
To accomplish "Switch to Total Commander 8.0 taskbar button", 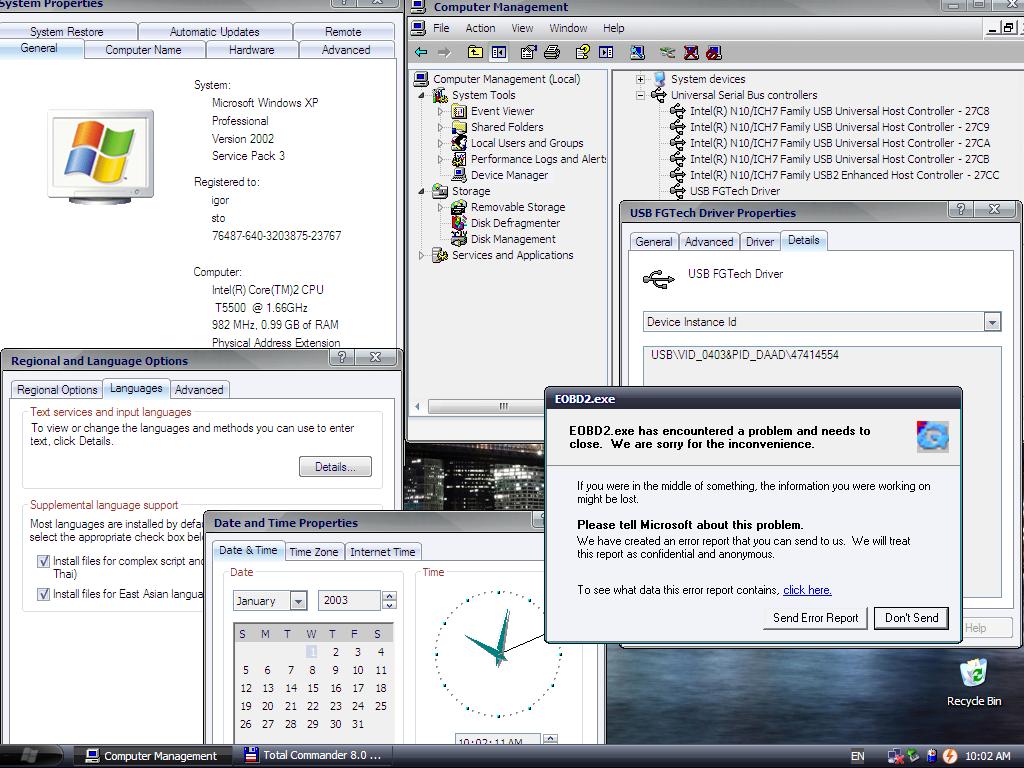I will click(x=313, y=756).
